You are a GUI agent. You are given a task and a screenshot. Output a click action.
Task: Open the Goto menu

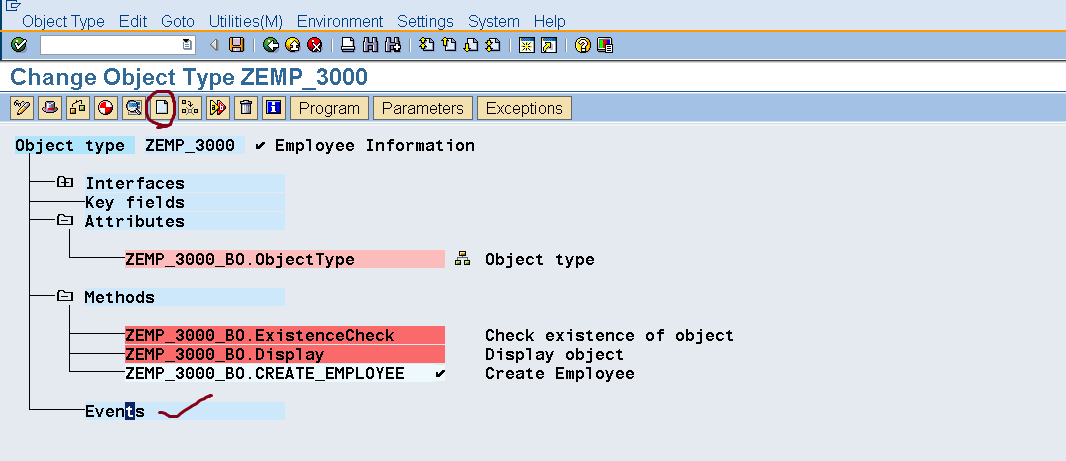[x=177, y=21]
